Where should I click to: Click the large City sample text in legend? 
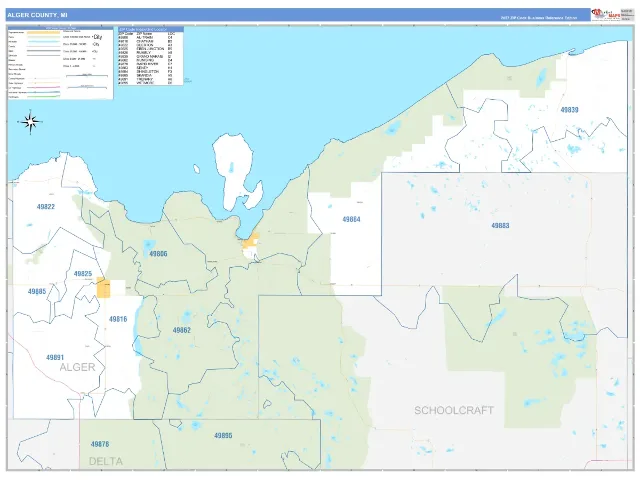[98, 37]
